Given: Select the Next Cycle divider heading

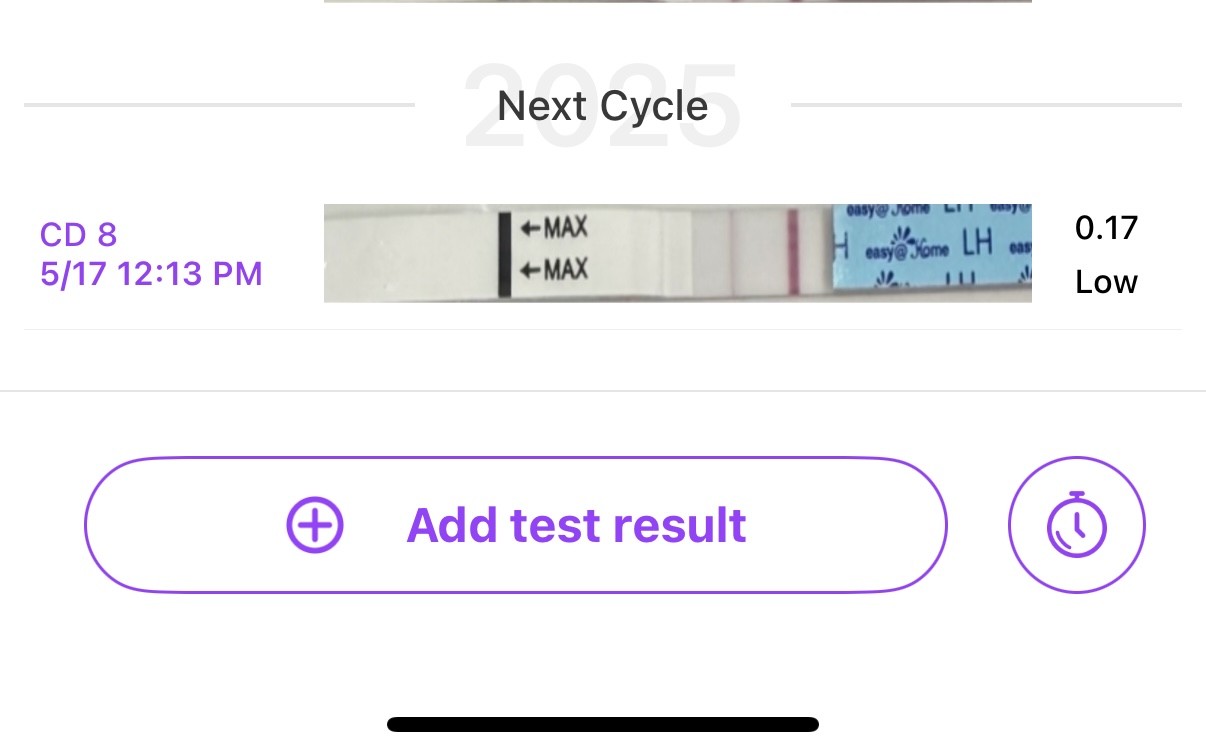Looking at the screenshot, I should (602, 105).
